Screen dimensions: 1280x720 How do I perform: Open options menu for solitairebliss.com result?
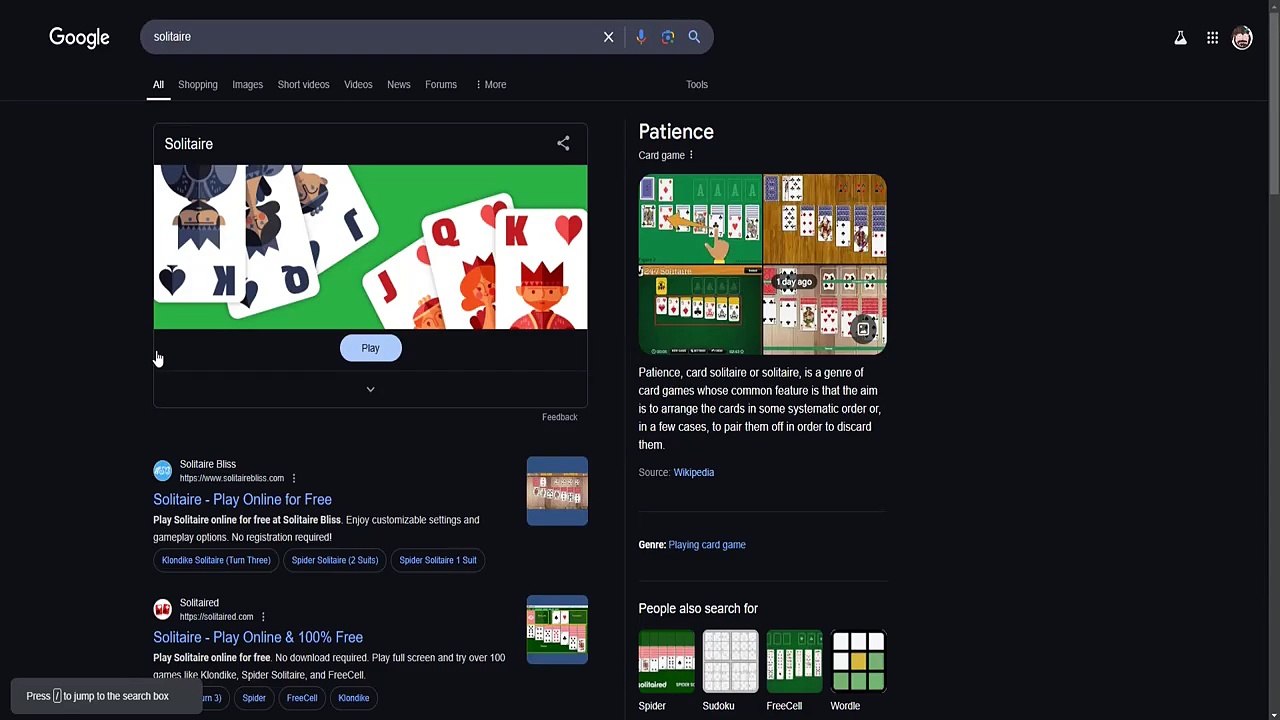click(x=293, y=478)
